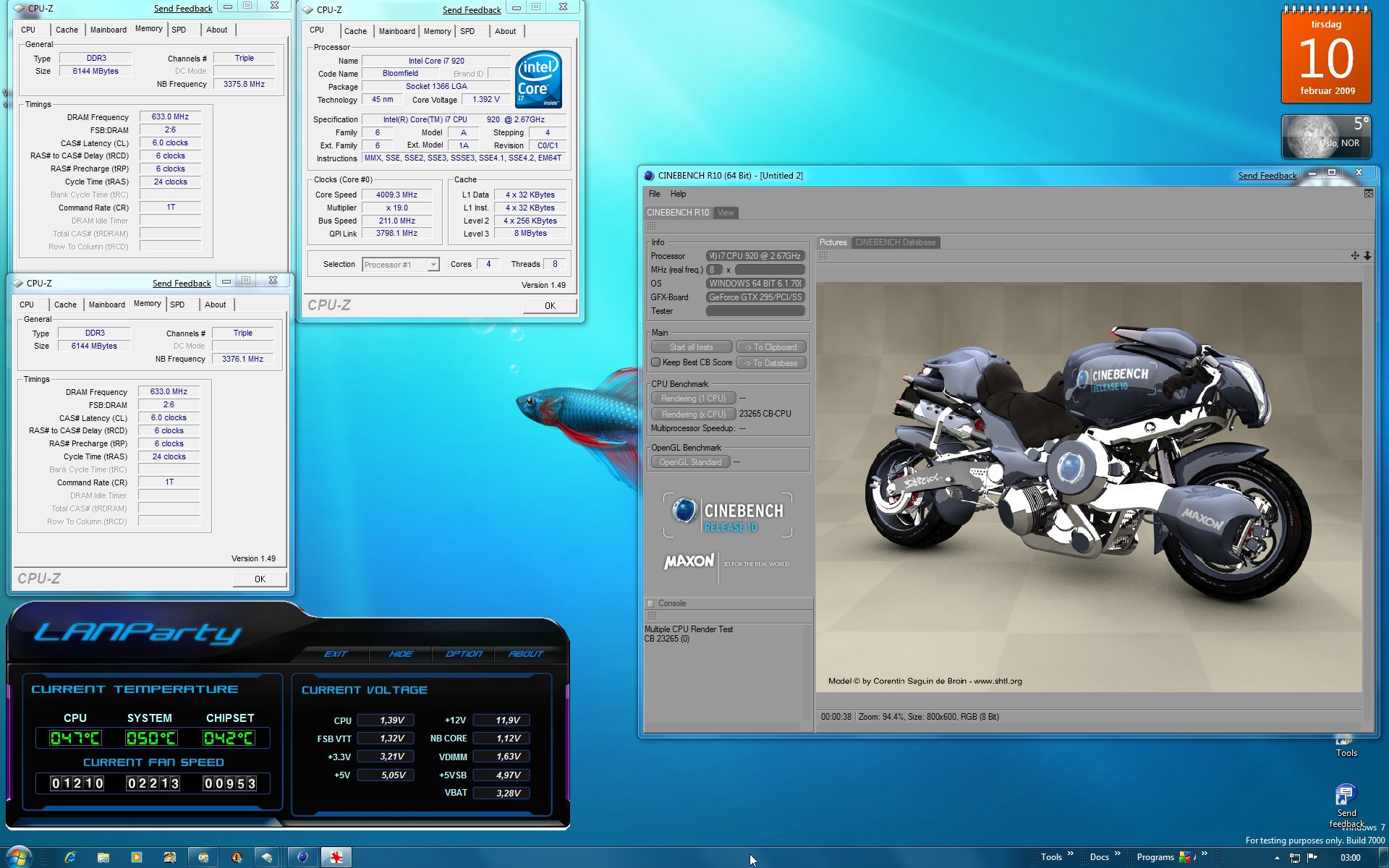This screenshot has width=1389, height=868.
Task: Open Mainboard tab in center CPU-Z window
Action: pyautogui.click(x=396, y=31)
